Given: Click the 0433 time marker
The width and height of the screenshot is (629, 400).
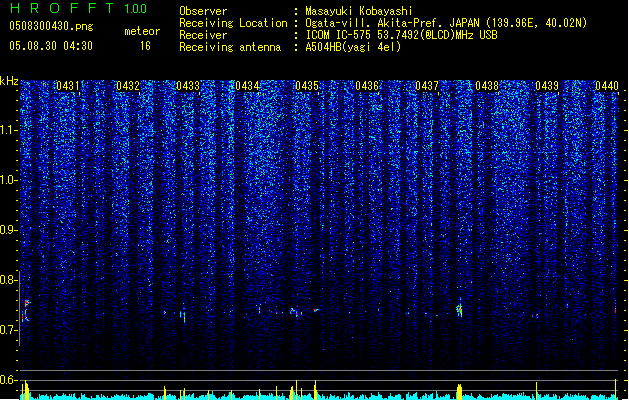Looking at the screenshot, I should (188, 86).
